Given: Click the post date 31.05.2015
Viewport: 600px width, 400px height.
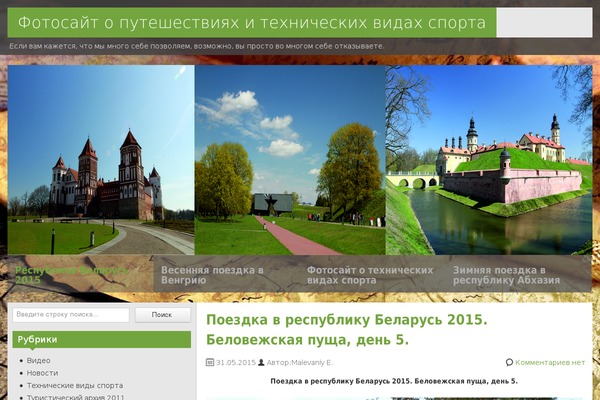Looking at the screenshot, I should point(236,362).
